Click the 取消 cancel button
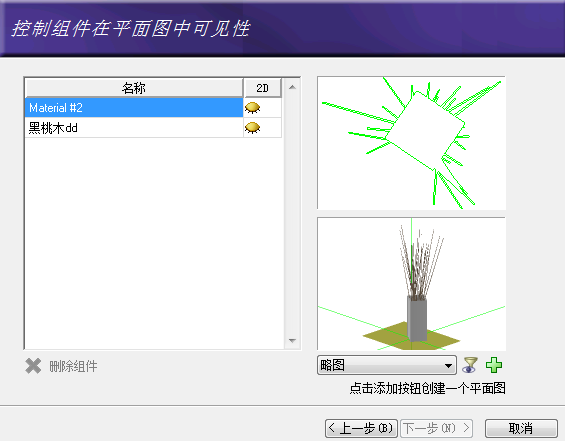The width and height of the screenshot is (565, 441). [521, 428]
